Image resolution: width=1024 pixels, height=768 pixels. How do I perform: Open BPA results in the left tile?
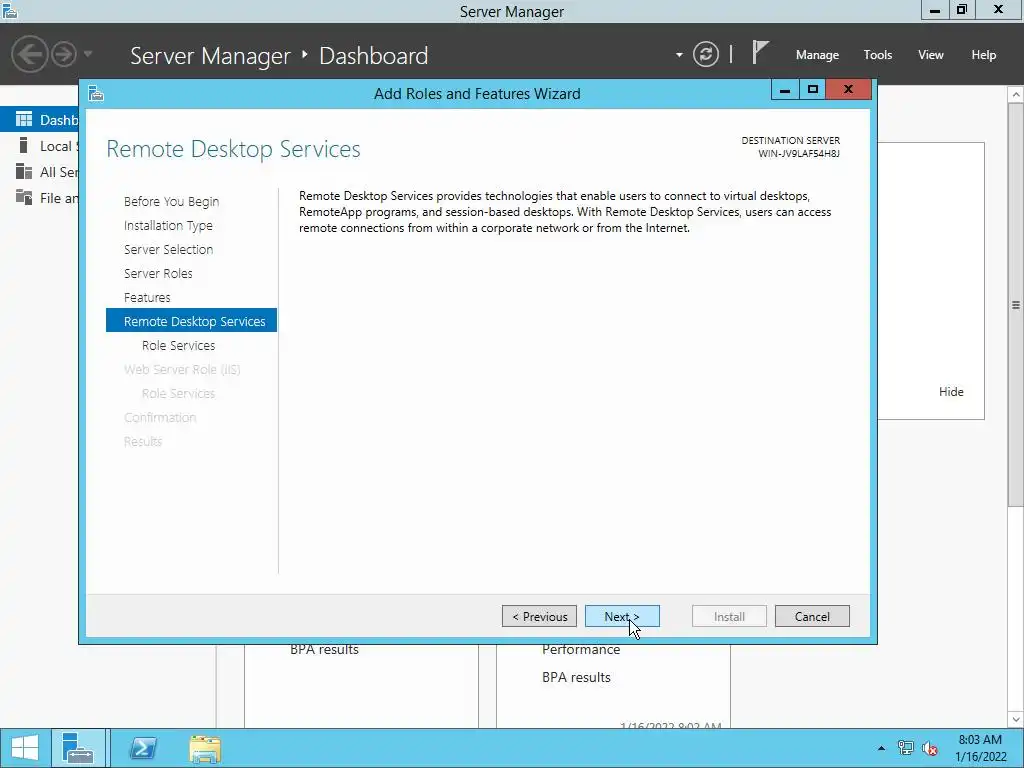324,650
